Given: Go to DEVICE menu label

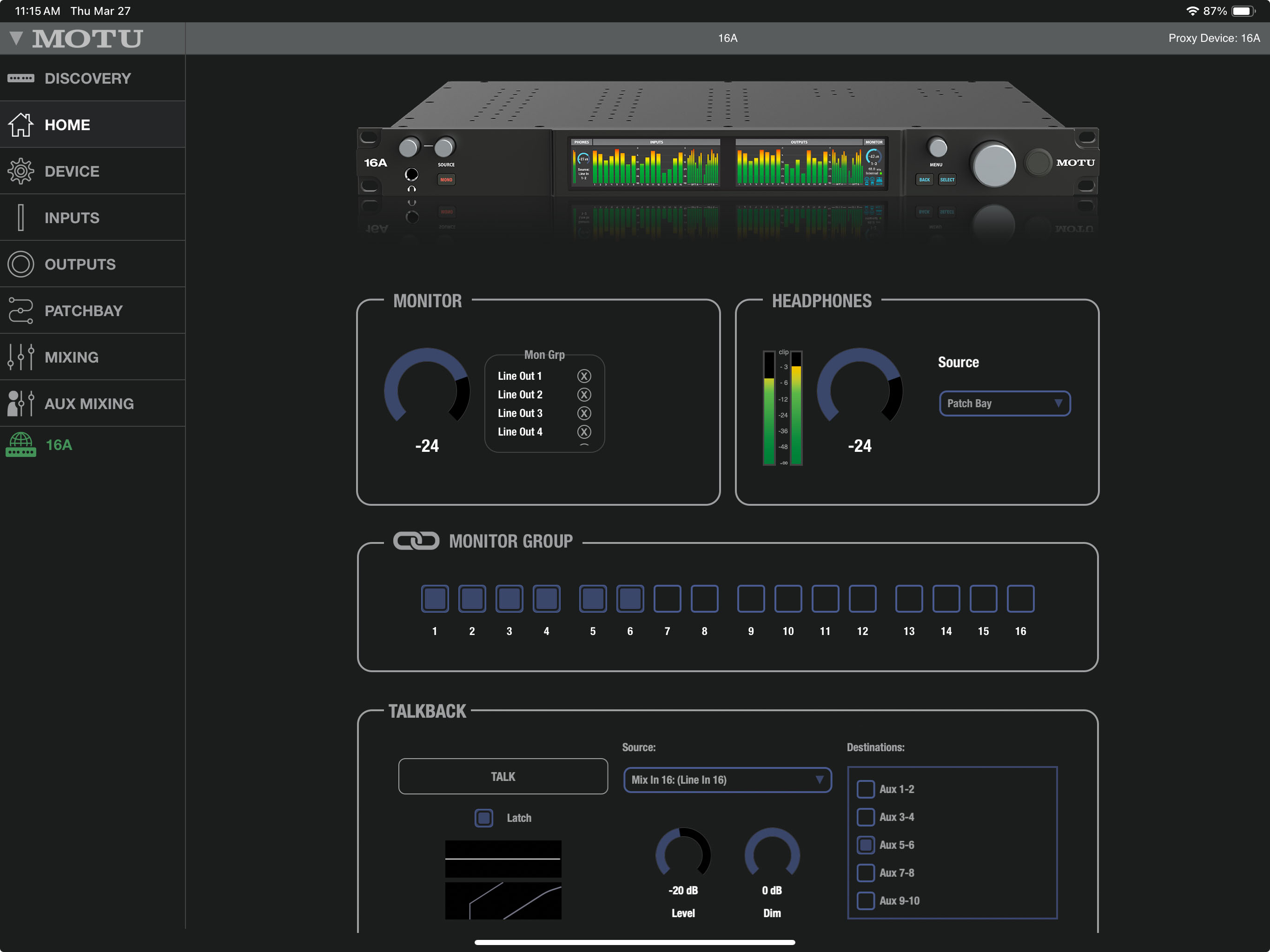Looking at the screenshot, I should click(x=72, y=171).
